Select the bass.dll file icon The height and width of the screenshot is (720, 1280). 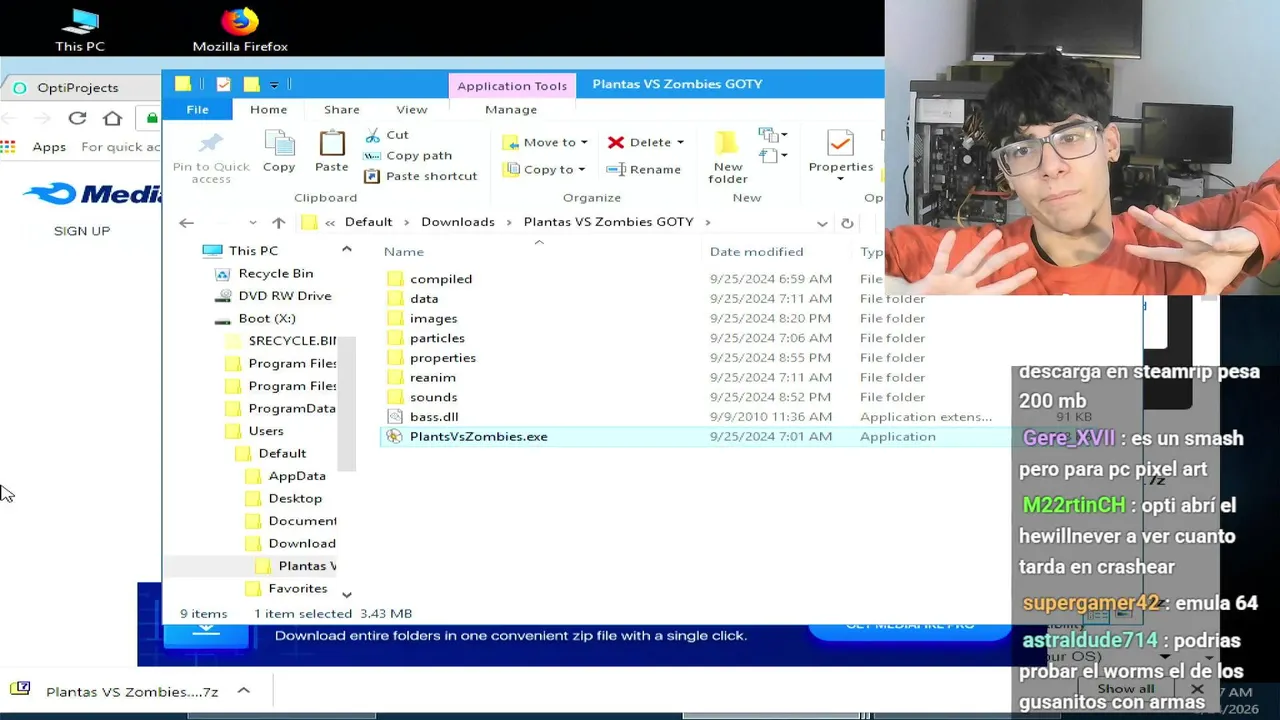click(394, 417)
